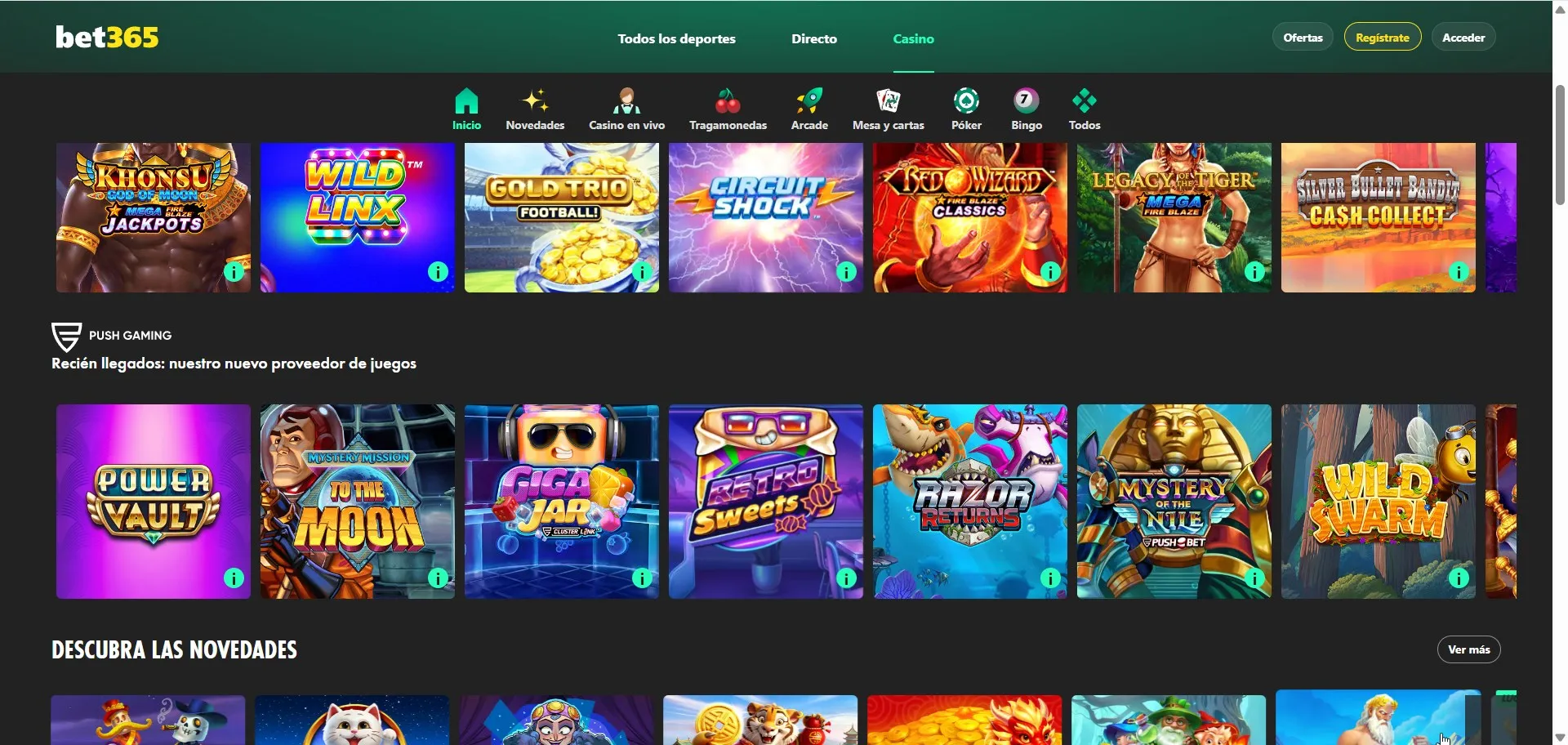1568x745 pixels.
Task: Click the info icon on Power Vault
Action: (x=234, y=578)
